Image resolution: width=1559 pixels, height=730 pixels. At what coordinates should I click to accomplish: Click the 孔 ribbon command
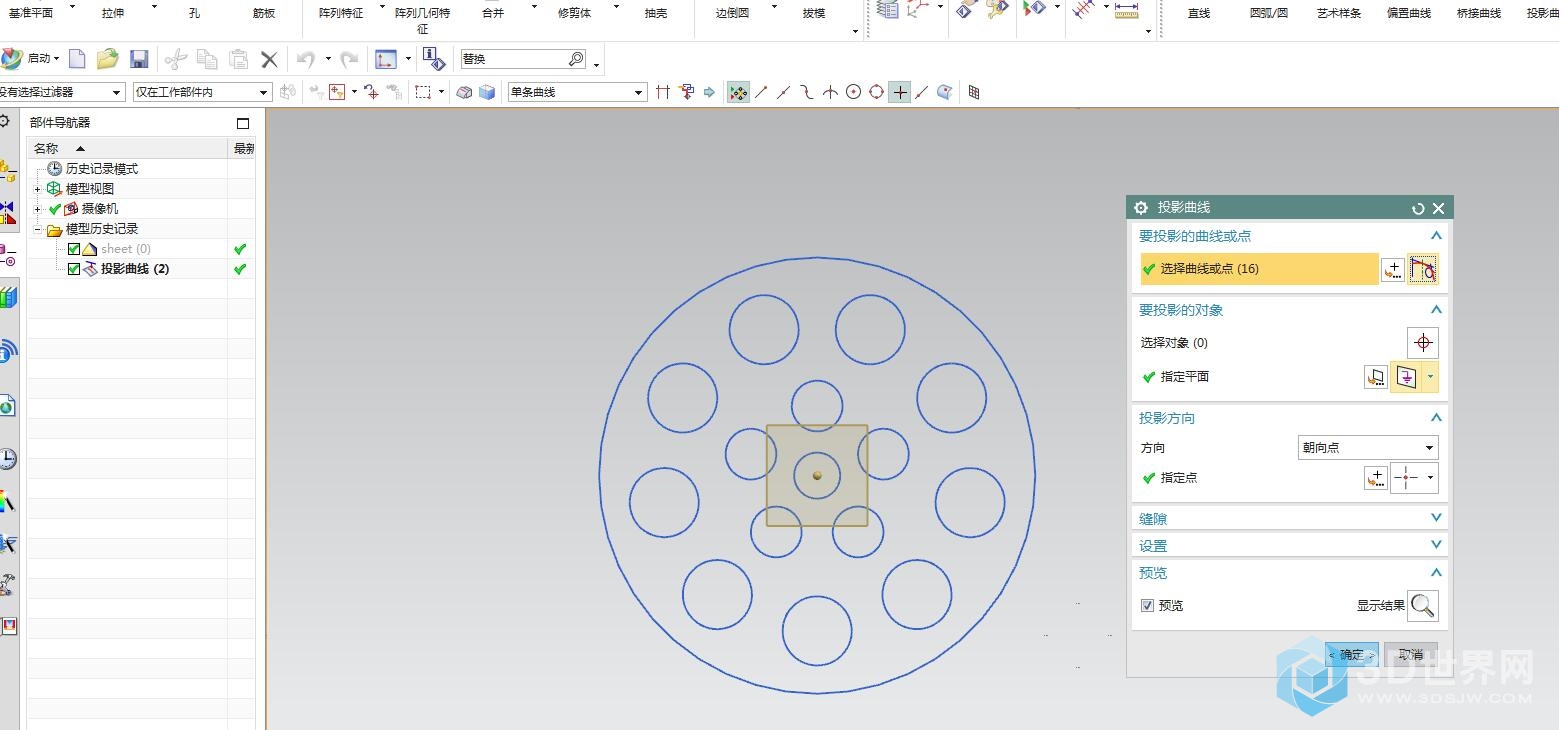[x=194, y=13]
